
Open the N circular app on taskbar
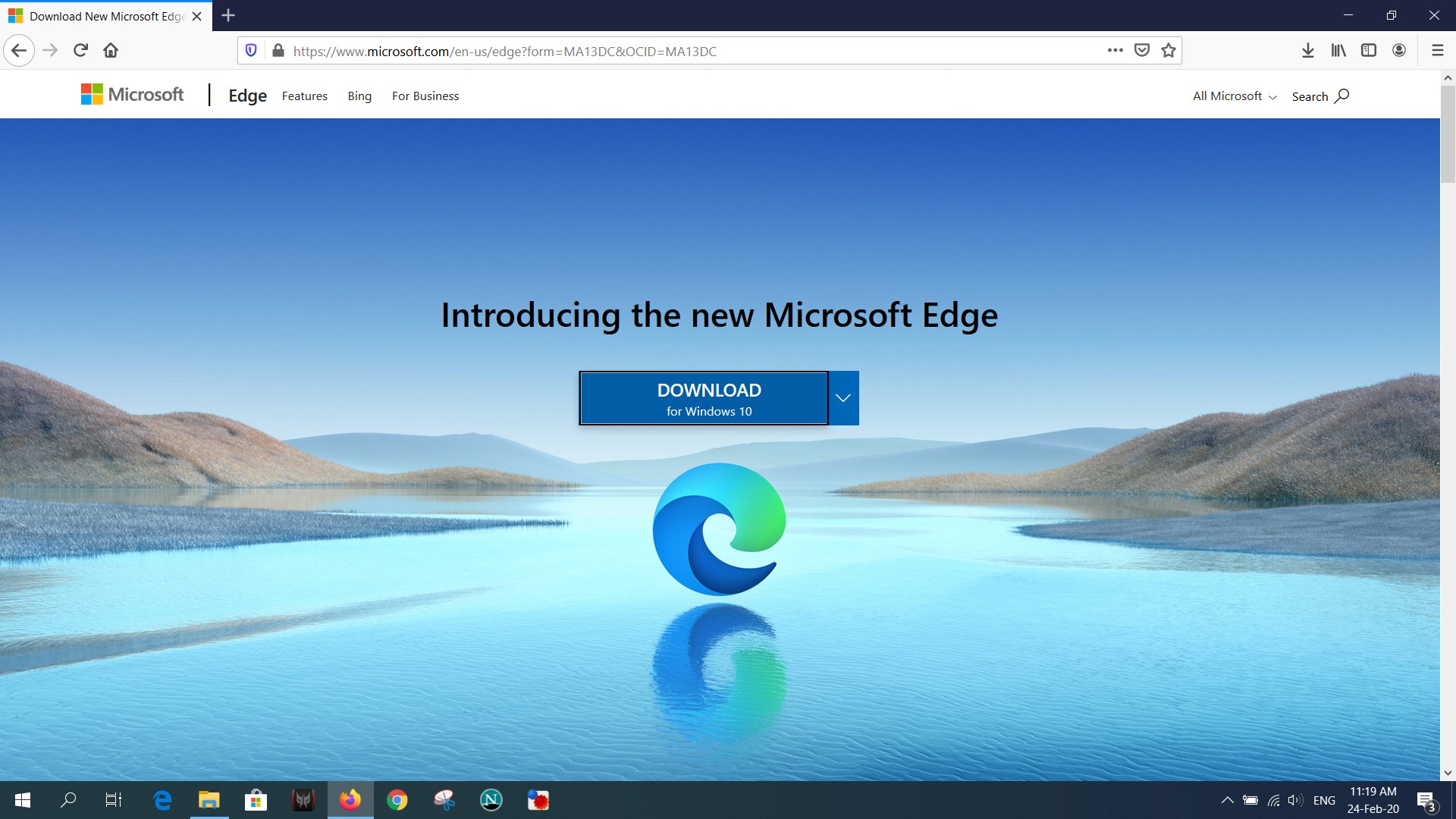[491, 800]
